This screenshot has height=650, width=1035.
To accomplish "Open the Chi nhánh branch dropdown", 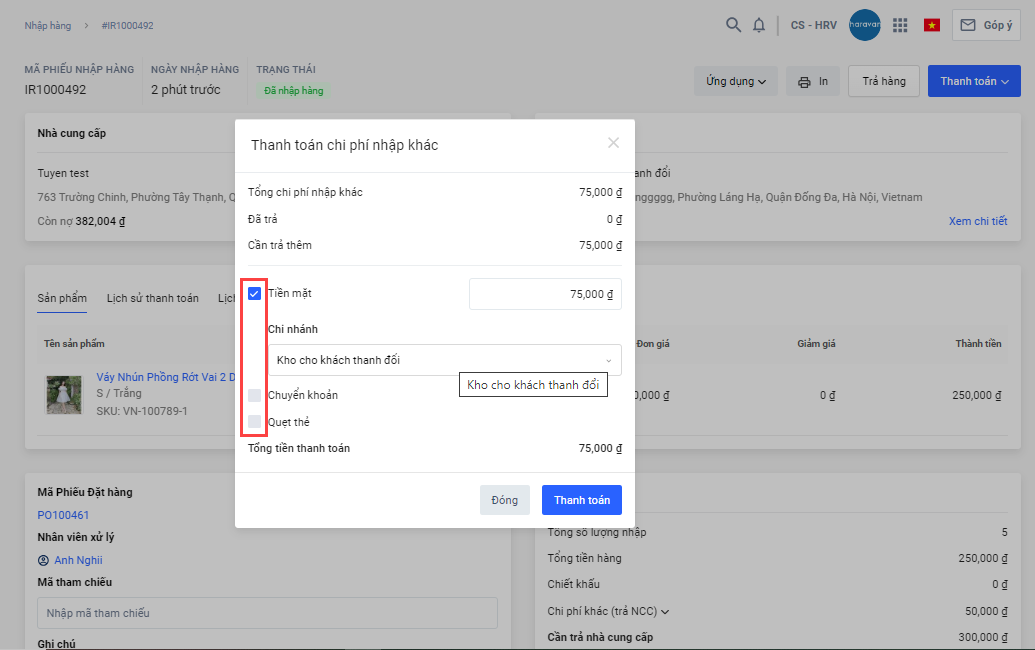I will pos(444,360).
